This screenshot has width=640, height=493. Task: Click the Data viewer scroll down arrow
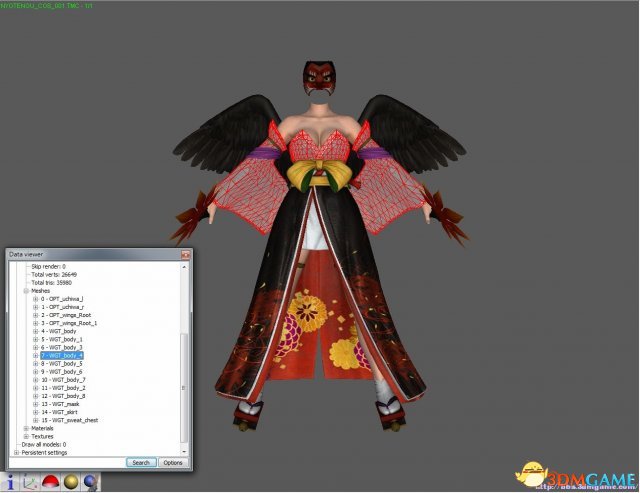[x=184, y=452]
